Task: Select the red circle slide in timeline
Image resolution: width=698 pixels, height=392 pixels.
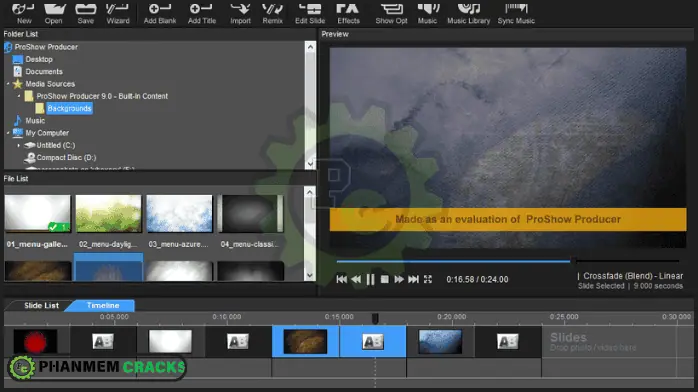Action: [x=35, y=342]
